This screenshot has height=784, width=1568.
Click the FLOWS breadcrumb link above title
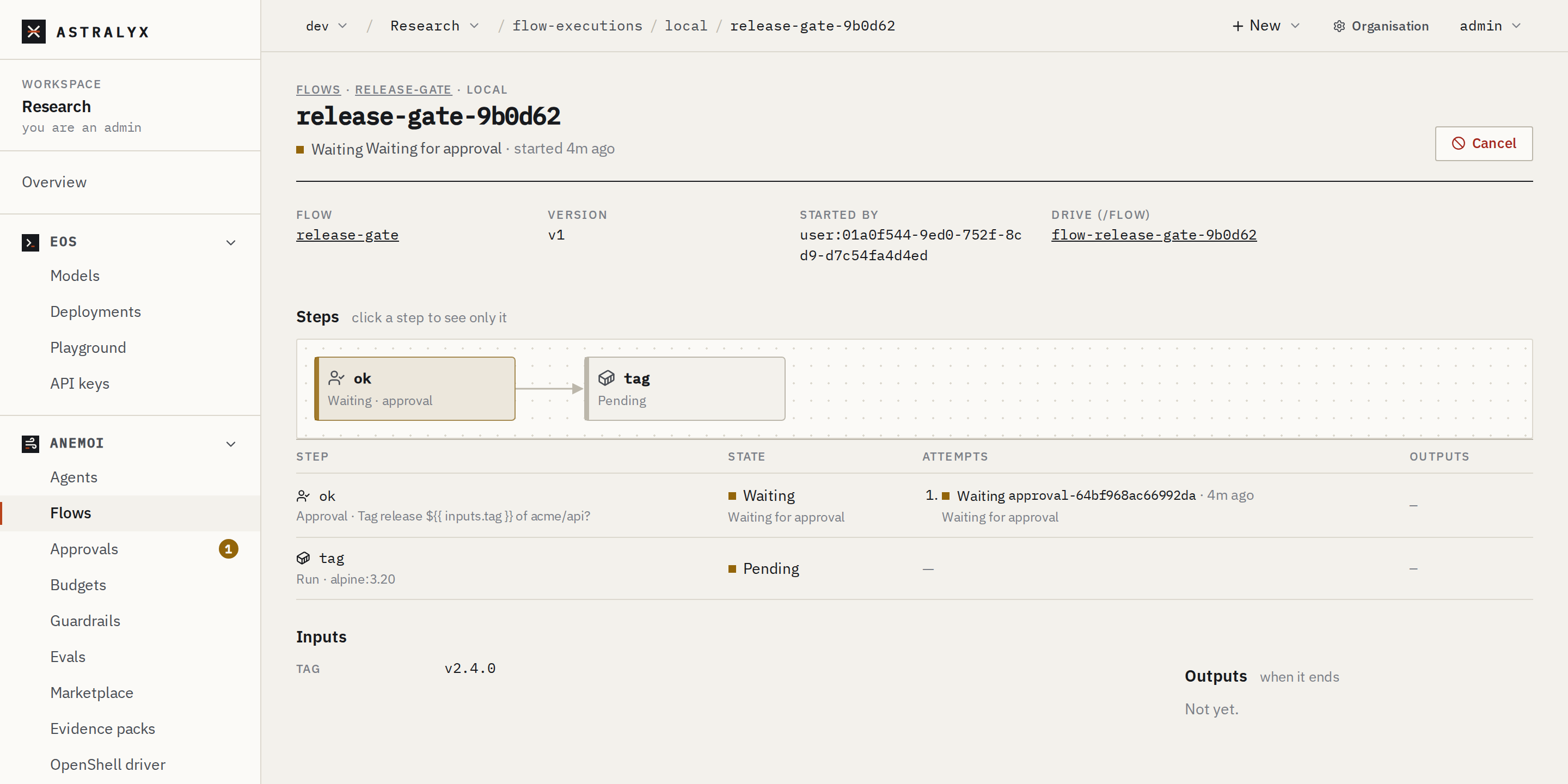pyautogui.click(x=318, y=90)
